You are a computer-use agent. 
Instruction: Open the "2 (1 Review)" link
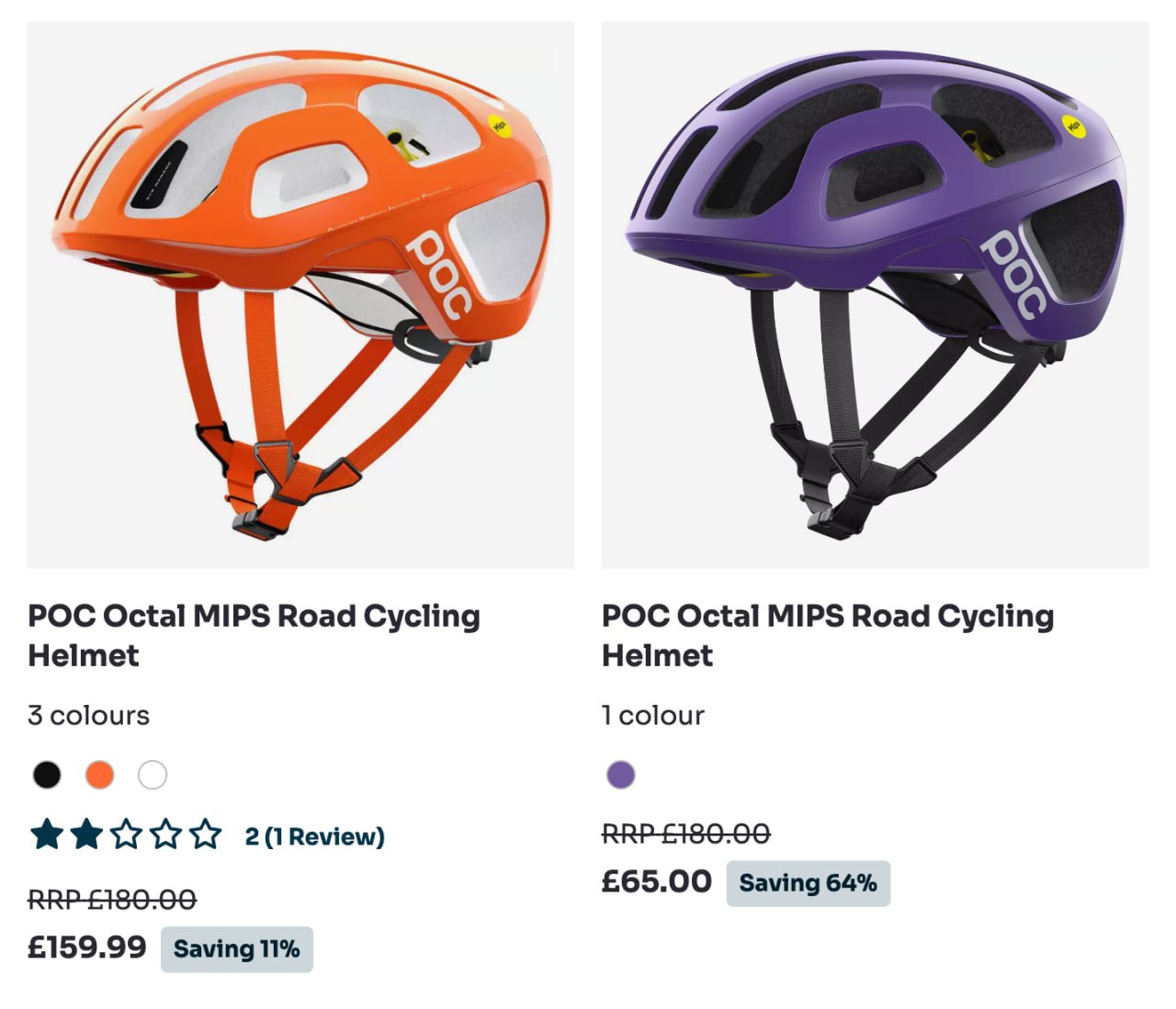coord(314,836)
